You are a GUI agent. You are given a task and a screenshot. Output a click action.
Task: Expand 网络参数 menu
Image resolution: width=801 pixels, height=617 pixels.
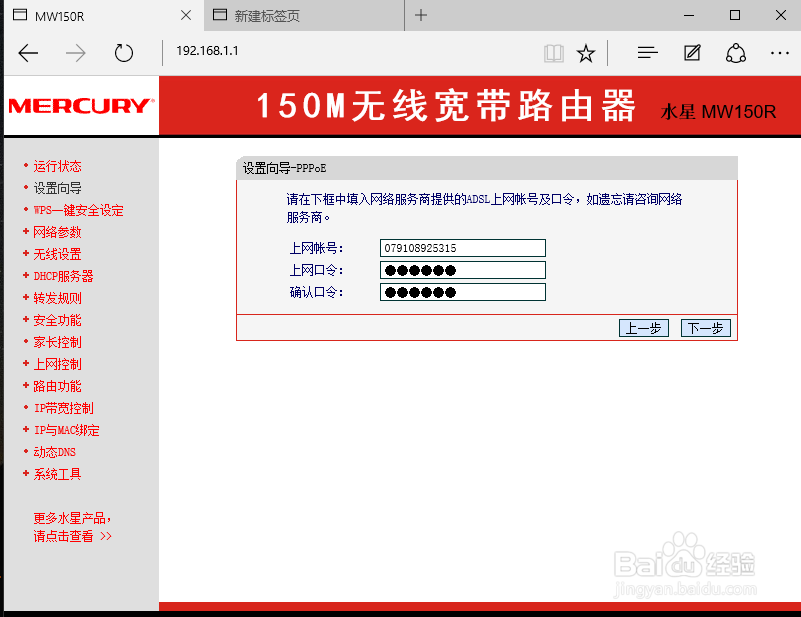(57, 232)
